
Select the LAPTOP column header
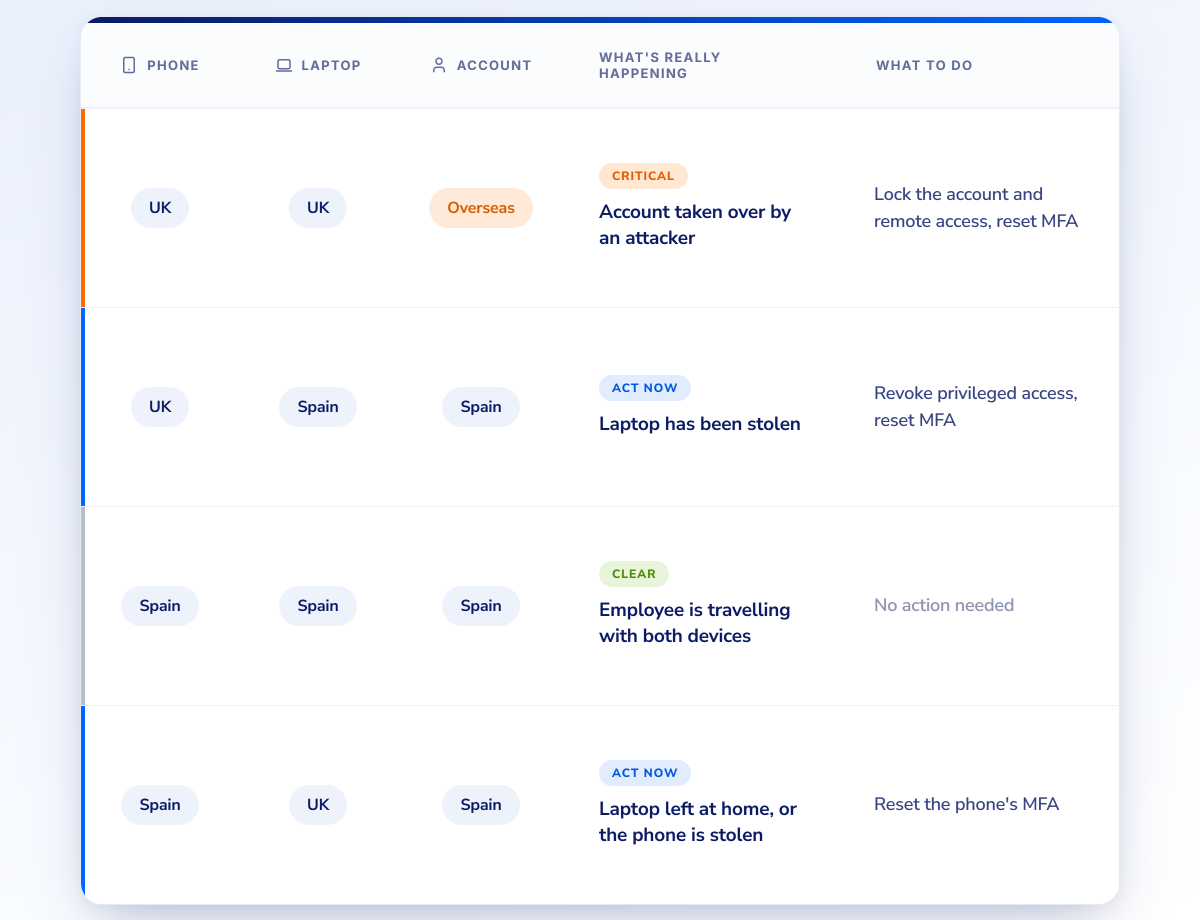pos(318,65)
